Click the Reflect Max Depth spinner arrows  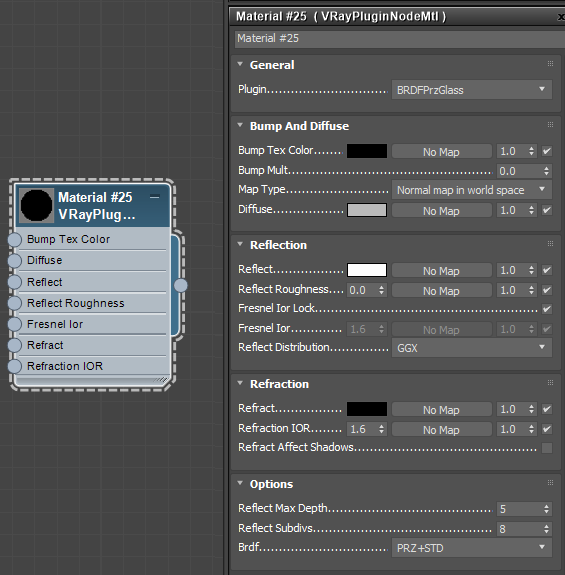(546, 509)
